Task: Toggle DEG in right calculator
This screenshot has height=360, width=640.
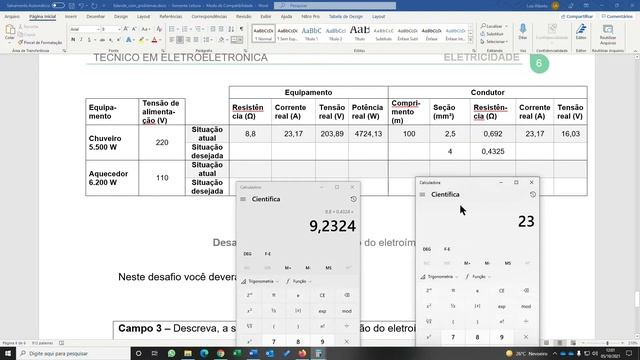Action: point(427,249)
